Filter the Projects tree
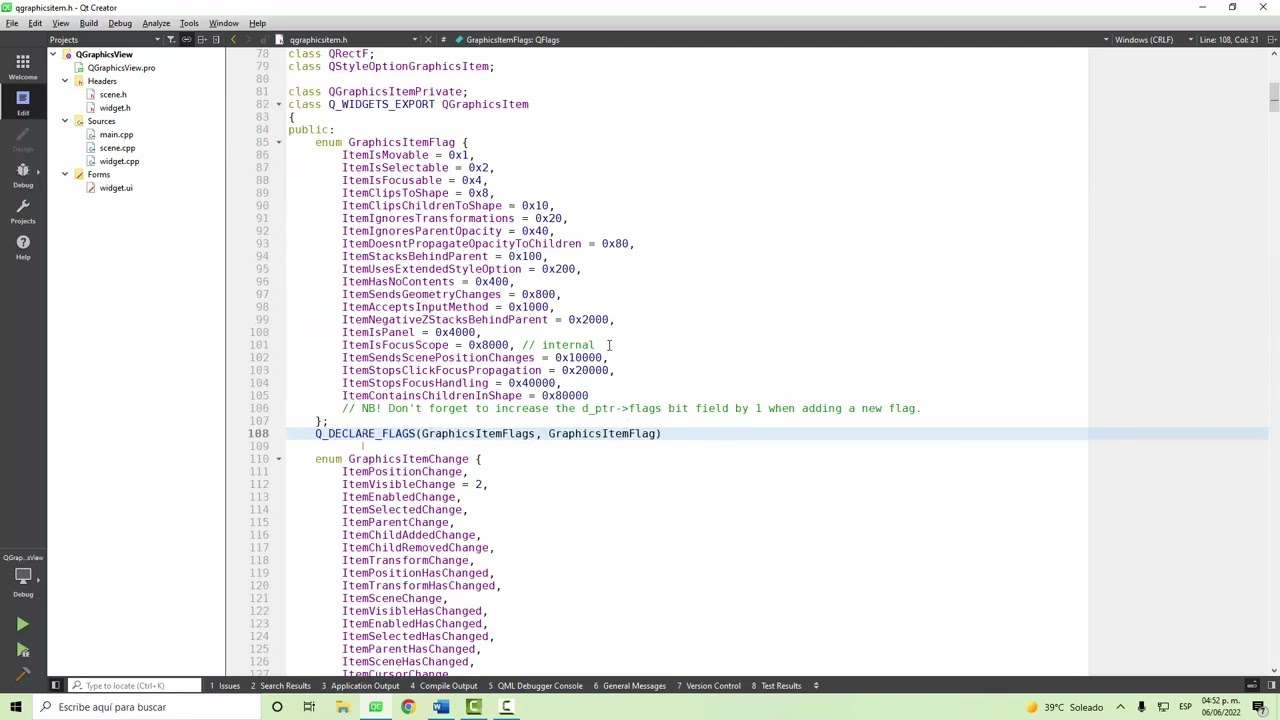Image resolution: width=1280 pixels, height=720 pixels. click(x=171, y=40)
